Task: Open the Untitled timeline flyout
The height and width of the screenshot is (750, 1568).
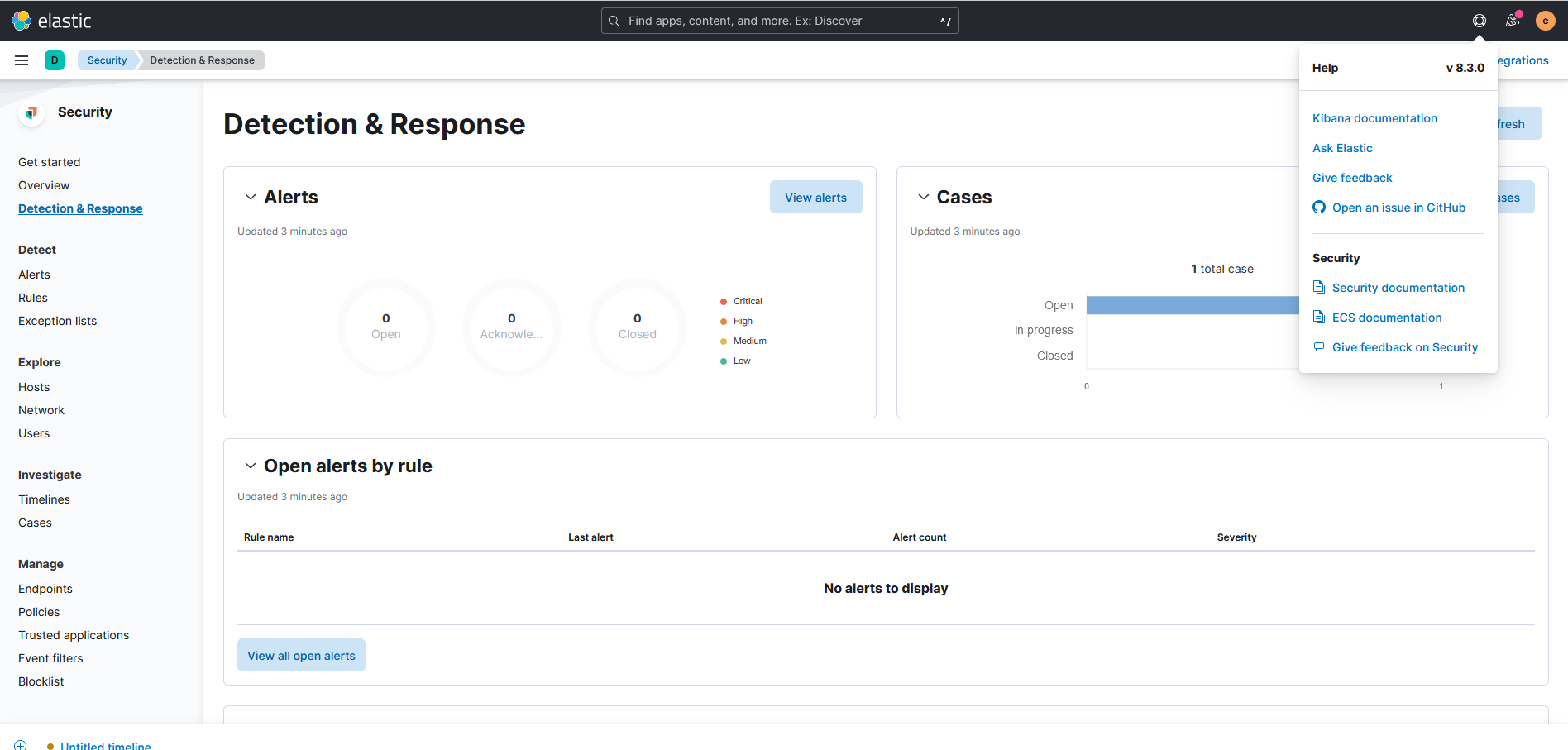Action: click(x=106, y=745)
